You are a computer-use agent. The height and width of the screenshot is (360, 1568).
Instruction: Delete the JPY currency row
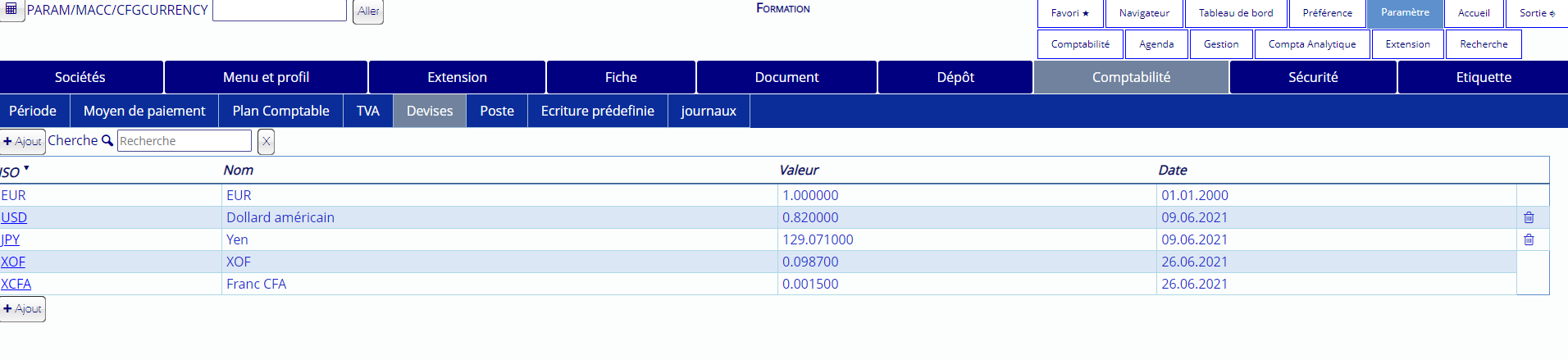1528,239
